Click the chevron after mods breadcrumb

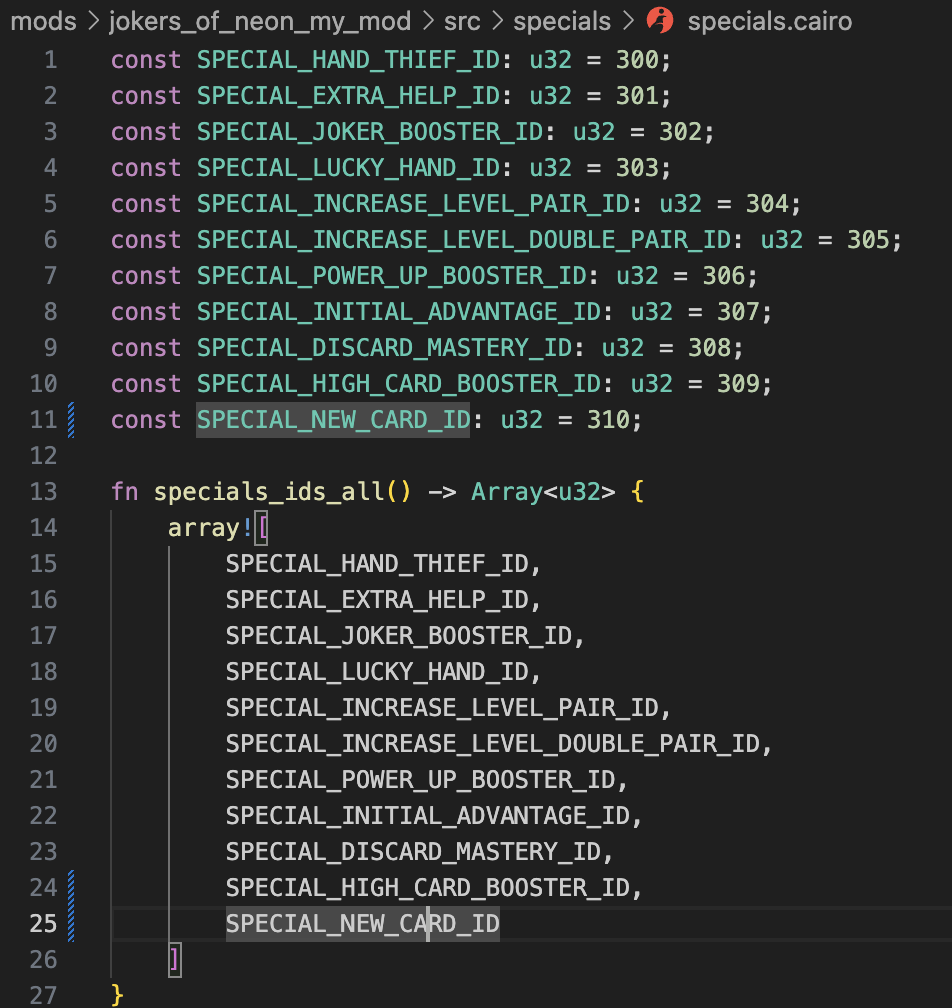pyautogui.click(x=93, y=21)
